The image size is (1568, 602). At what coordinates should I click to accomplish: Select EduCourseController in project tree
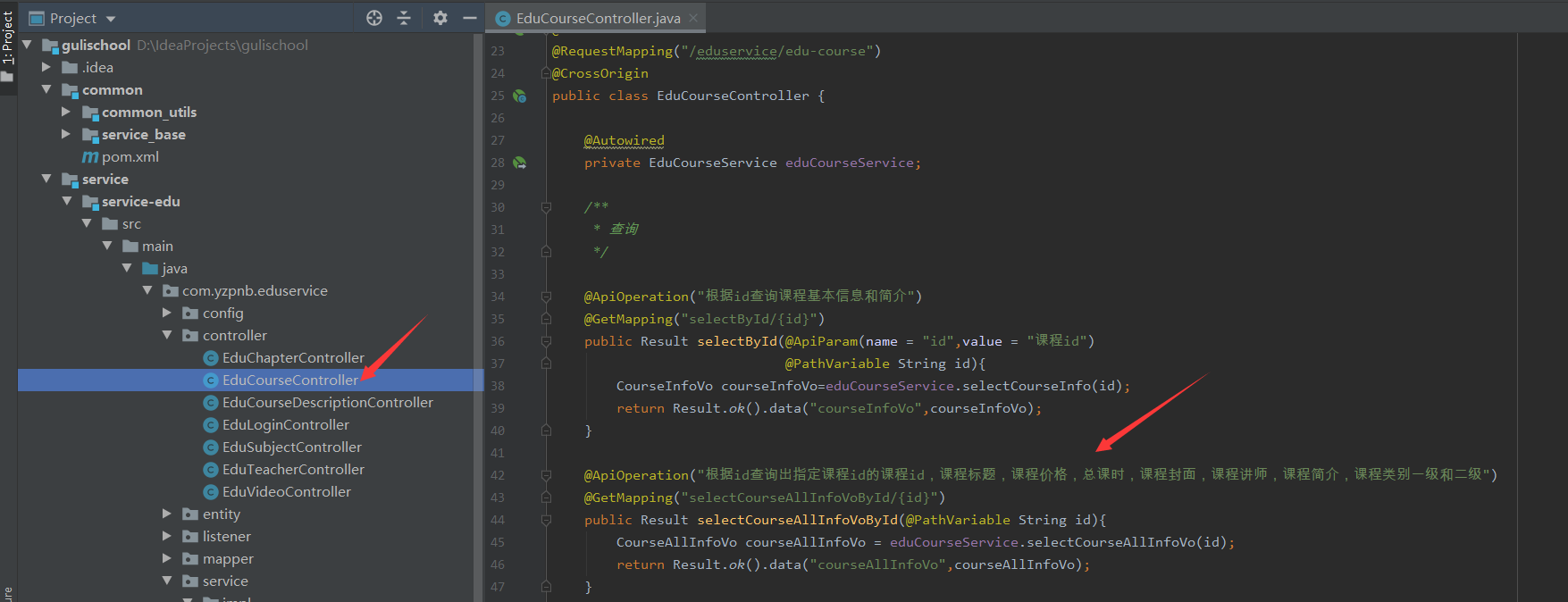290,380
